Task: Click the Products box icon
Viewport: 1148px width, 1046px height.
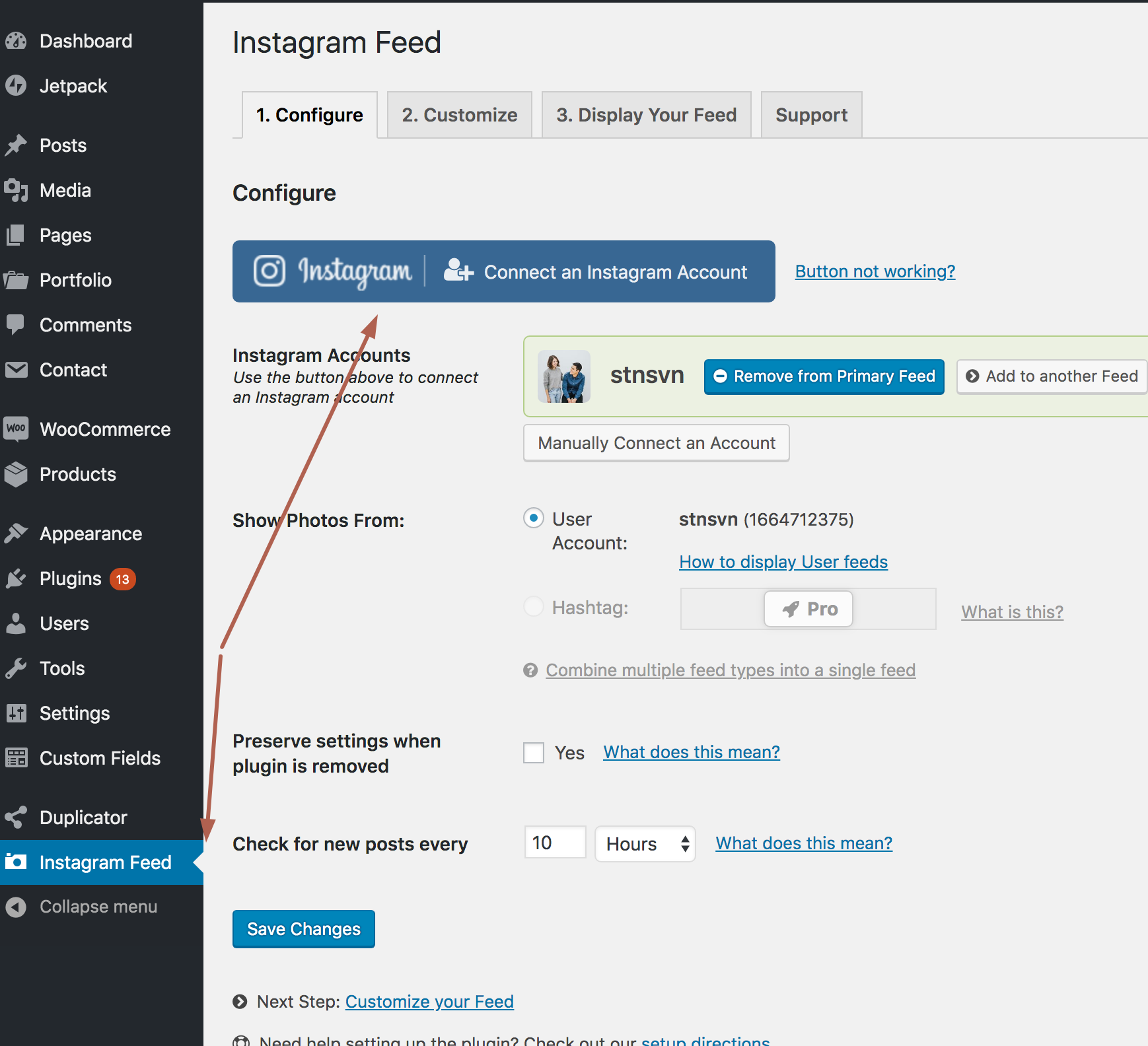Action: tap(16, 474)
